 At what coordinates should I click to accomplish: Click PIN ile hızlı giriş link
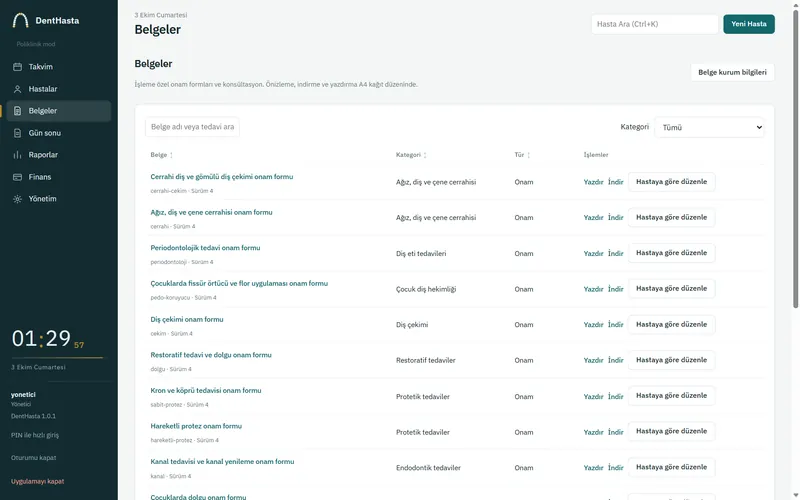pyautogui.click(x=35, y=435)
